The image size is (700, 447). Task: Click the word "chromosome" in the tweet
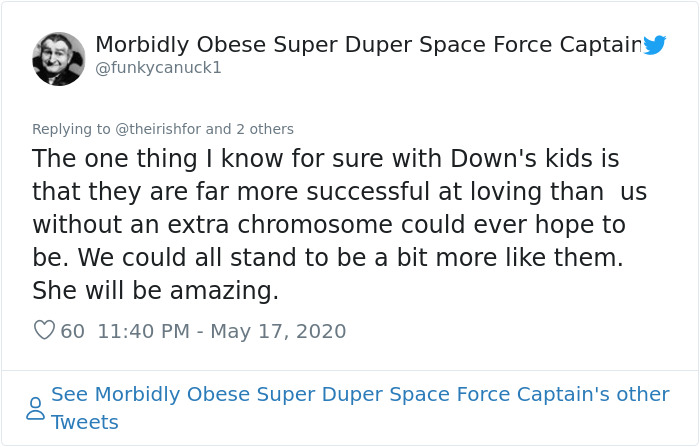tap(317, 225)
